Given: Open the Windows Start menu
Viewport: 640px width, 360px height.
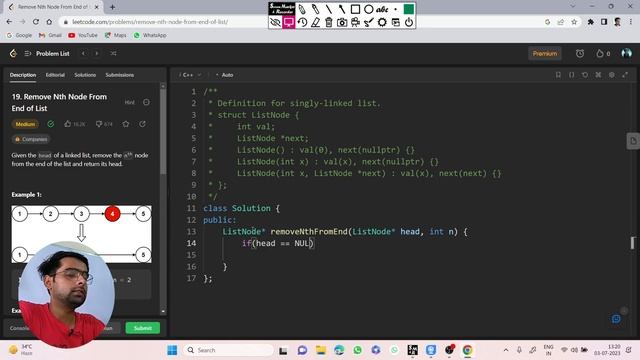Looking at the screenshot, I should point(172,350).
